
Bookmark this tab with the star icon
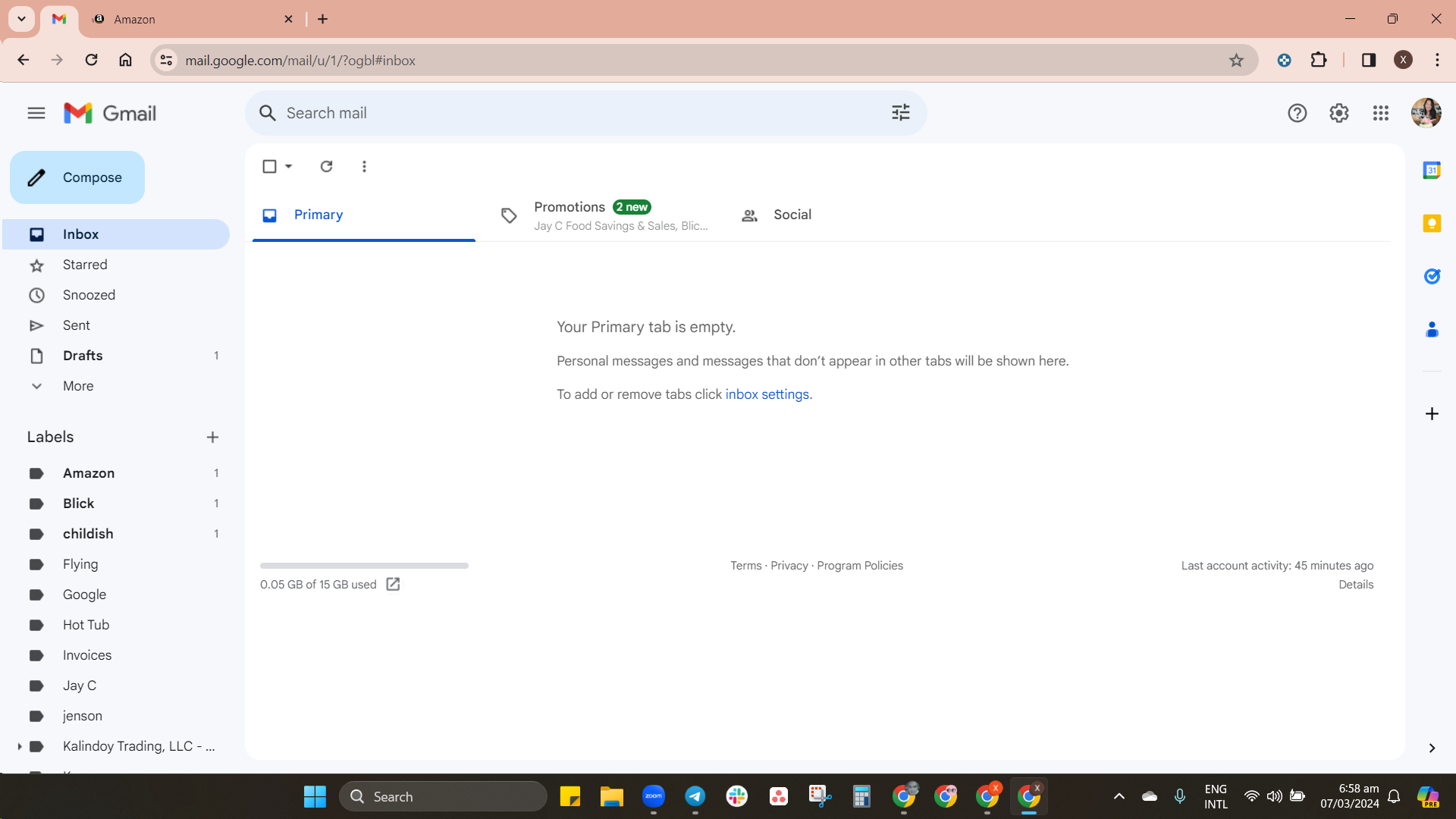coord(1236,60)
